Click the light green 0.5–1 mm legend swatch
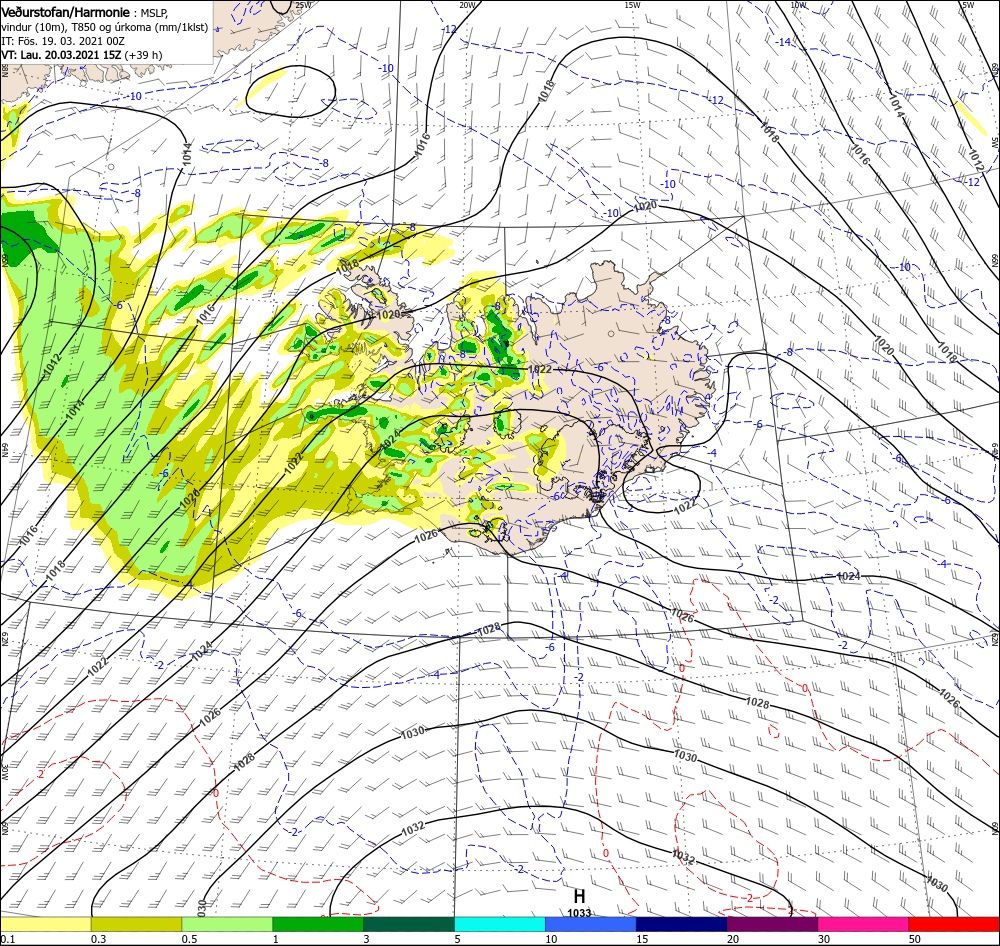This screenshot has height=946, width=1000. pos(227,924)
